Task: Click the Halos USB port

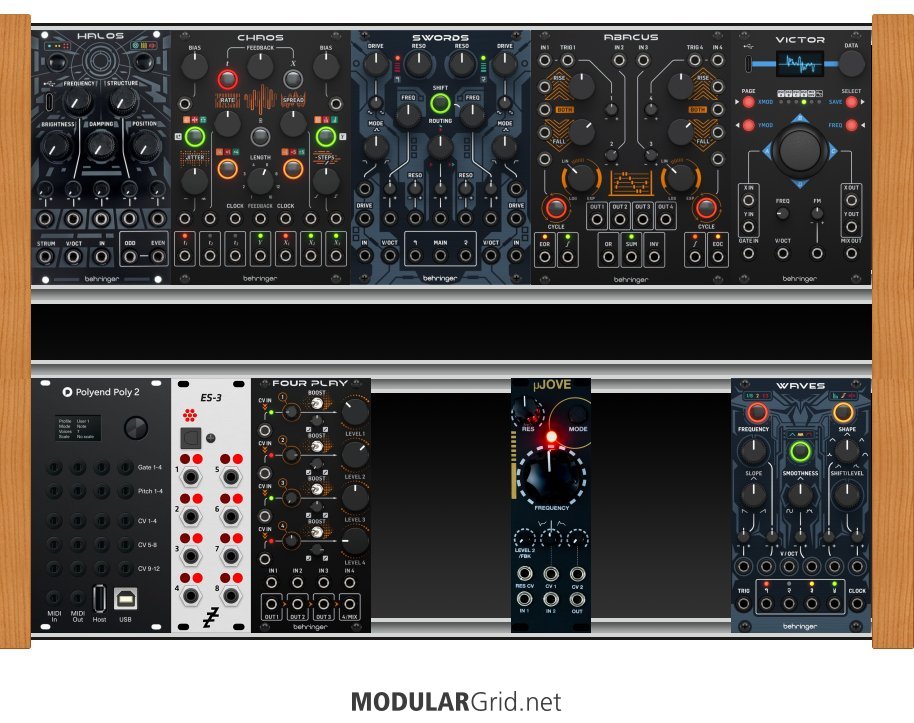Action: pyautogui.click(x=50, y=102)
